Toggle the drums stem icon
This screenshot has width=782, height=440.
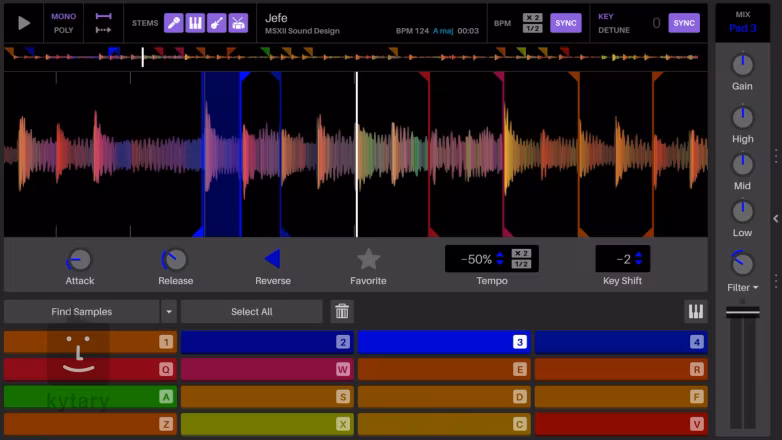[x=239, y=23]
